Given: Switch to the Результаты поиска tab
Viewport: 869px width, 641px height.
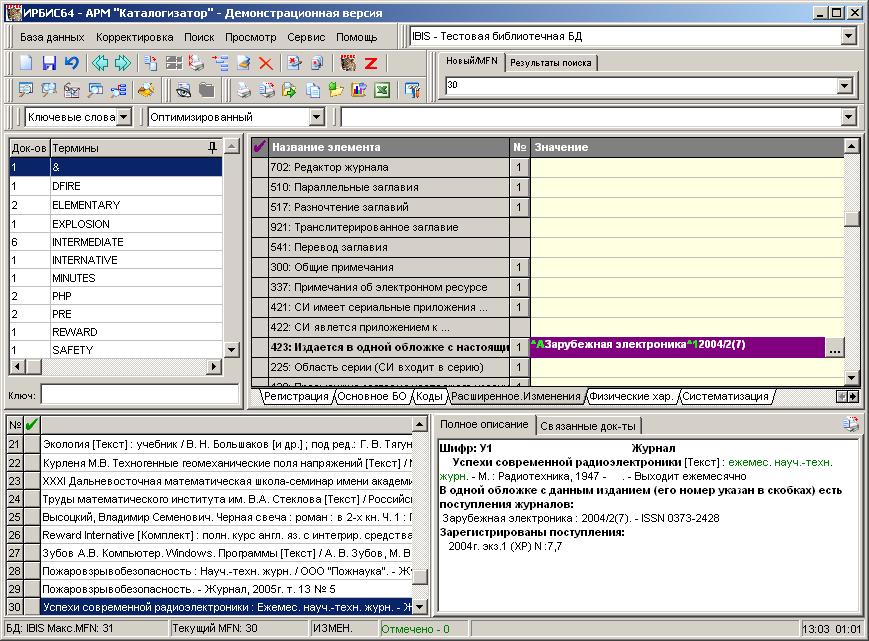Looking at the screenshot, I should click(551, 63).
